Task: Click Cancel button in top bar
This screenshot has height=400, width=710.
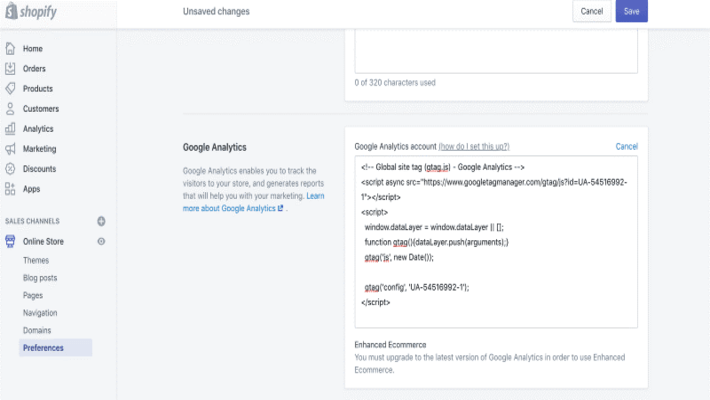Action: [x=591, y=11]
